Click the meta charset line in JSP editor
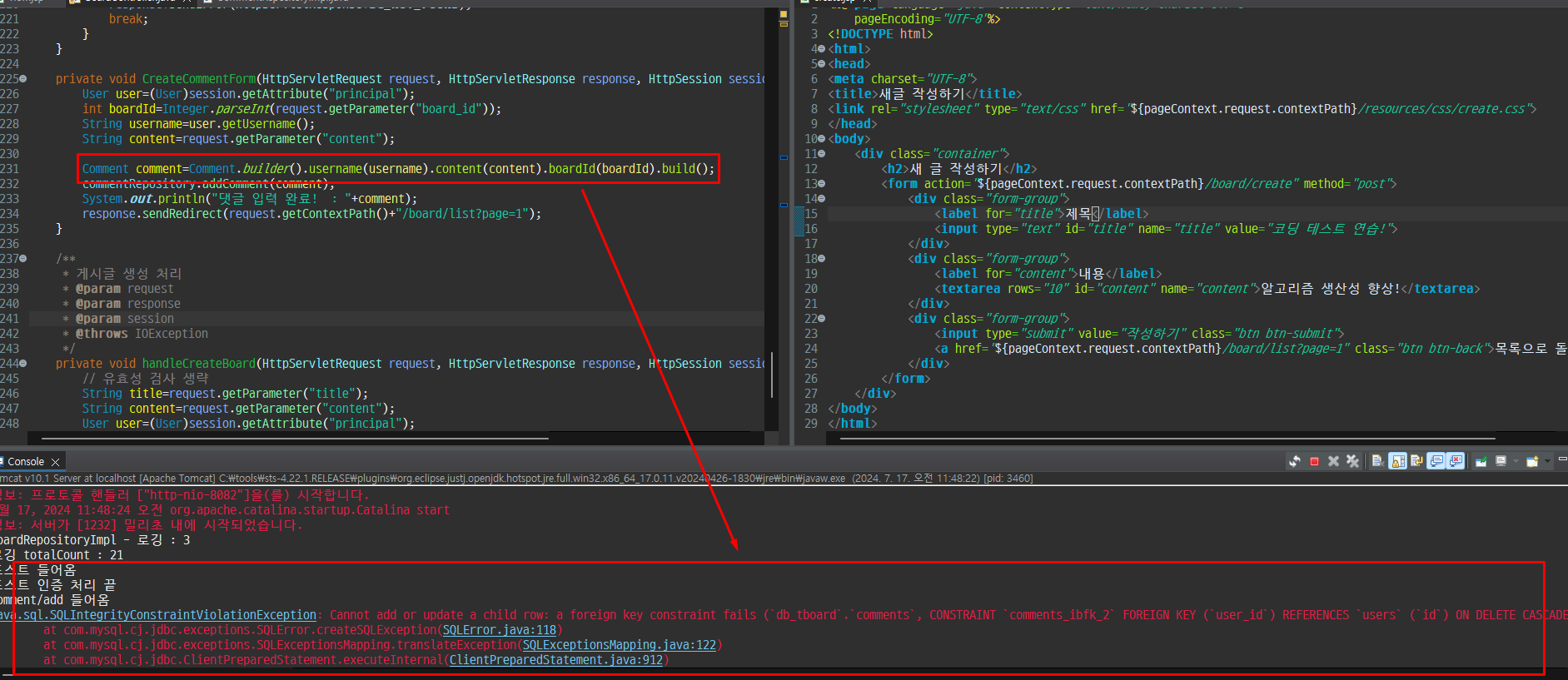Screen dimensions: 1568x680 [902, 79]
